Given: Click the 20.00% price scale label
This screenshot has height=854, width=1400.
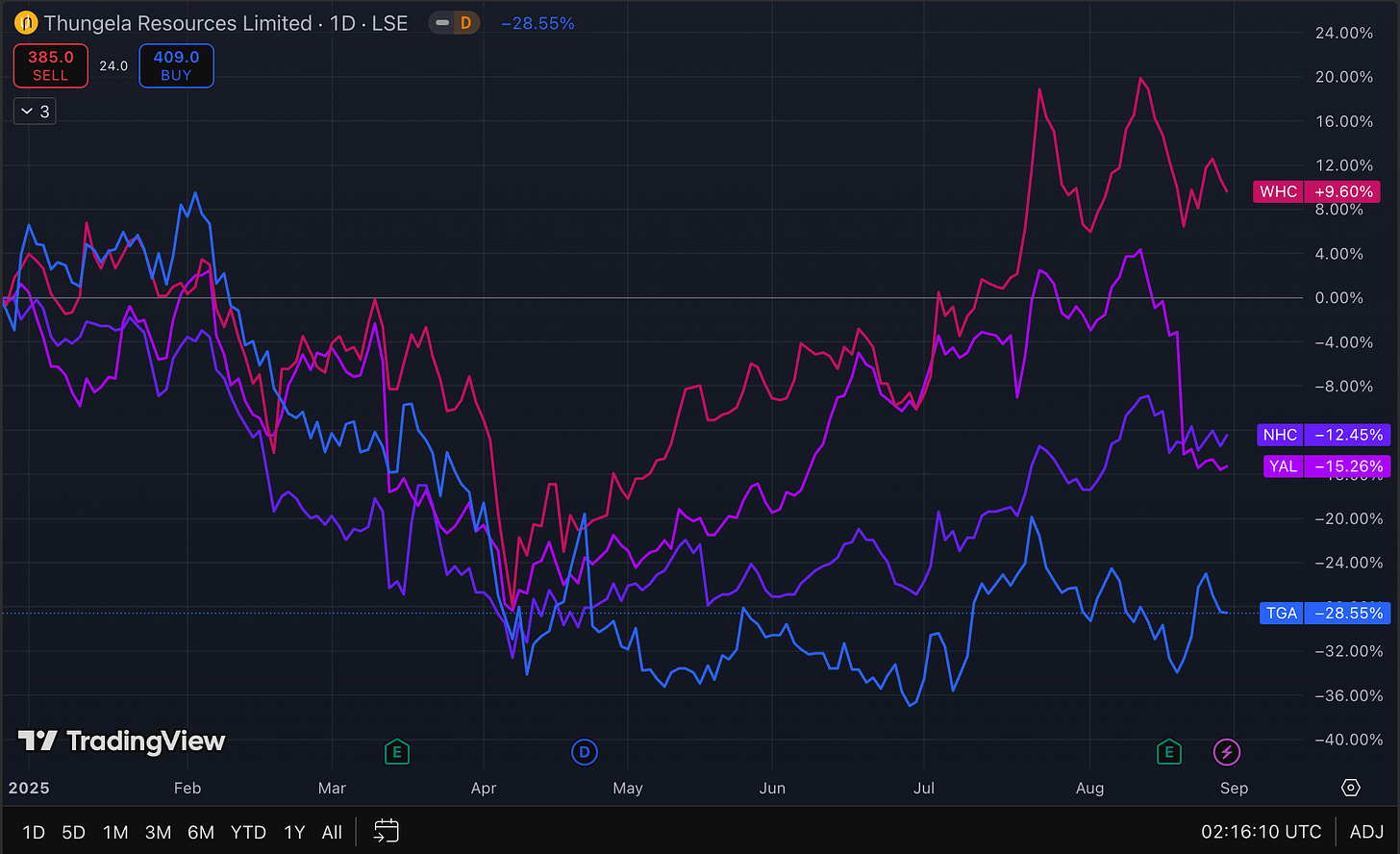Looking at the screenshot, I should coord(1344,77).
